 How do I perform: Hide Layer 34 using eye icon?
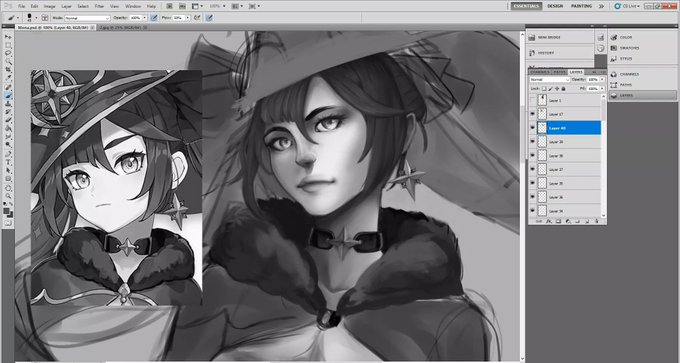click(533, 211)
